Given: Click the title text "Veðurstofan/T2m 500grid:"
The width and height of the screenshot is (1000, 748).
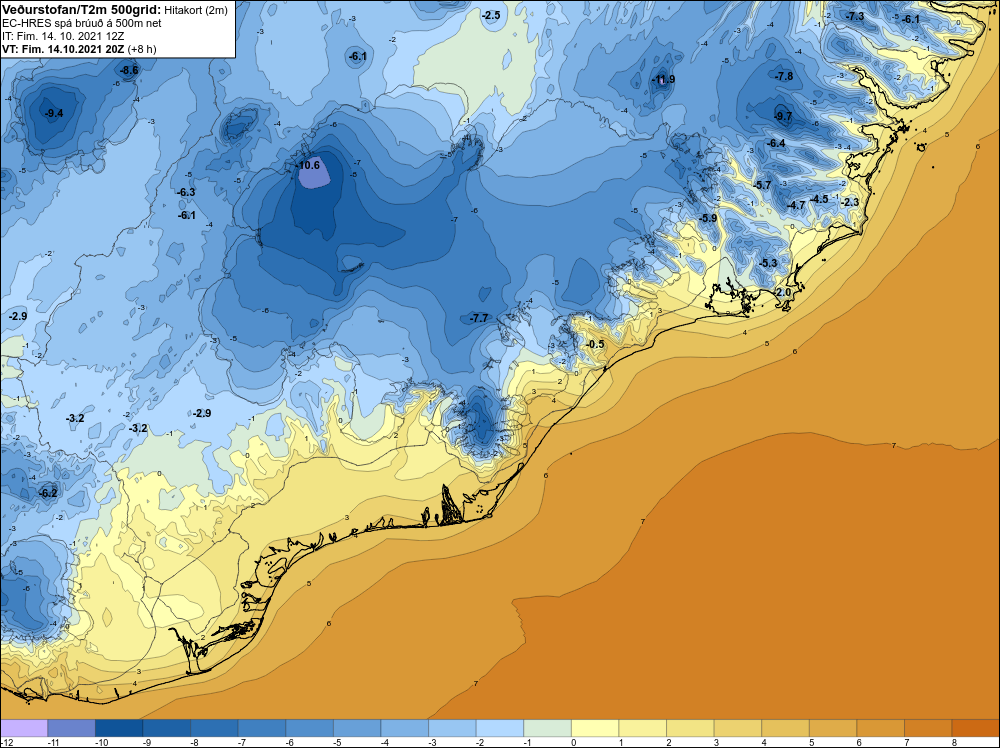Looking at the screenshot, I should pos(80,10).
